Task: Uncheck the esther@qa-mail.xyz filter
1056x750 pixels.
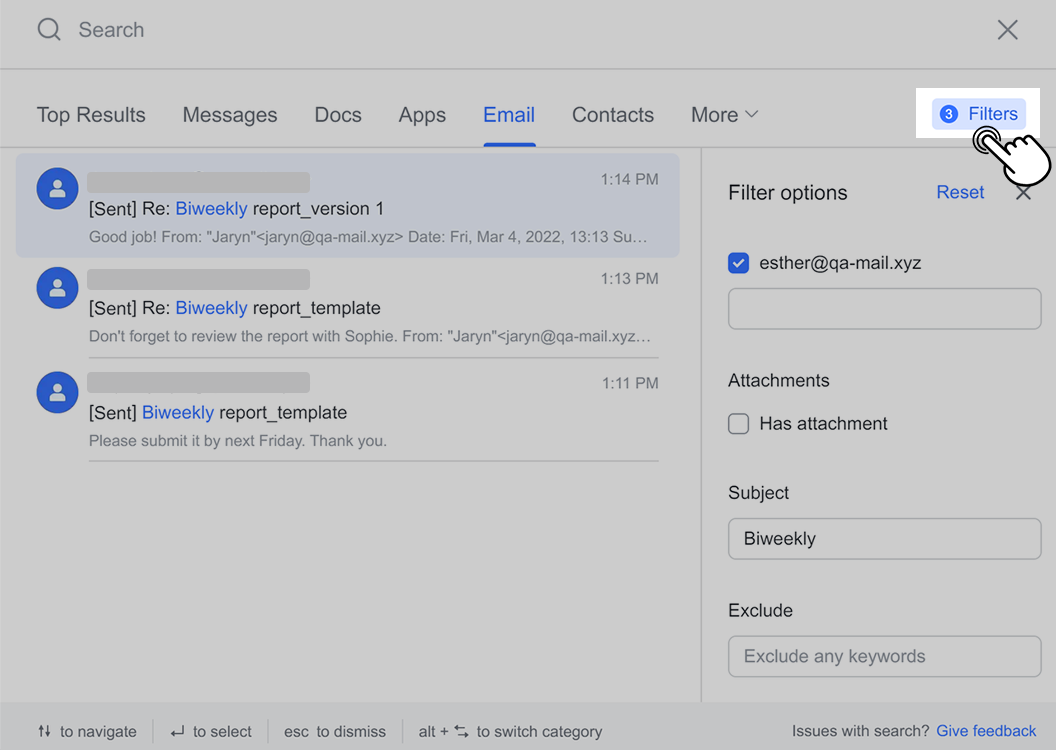Action: [x=738, y=263]
